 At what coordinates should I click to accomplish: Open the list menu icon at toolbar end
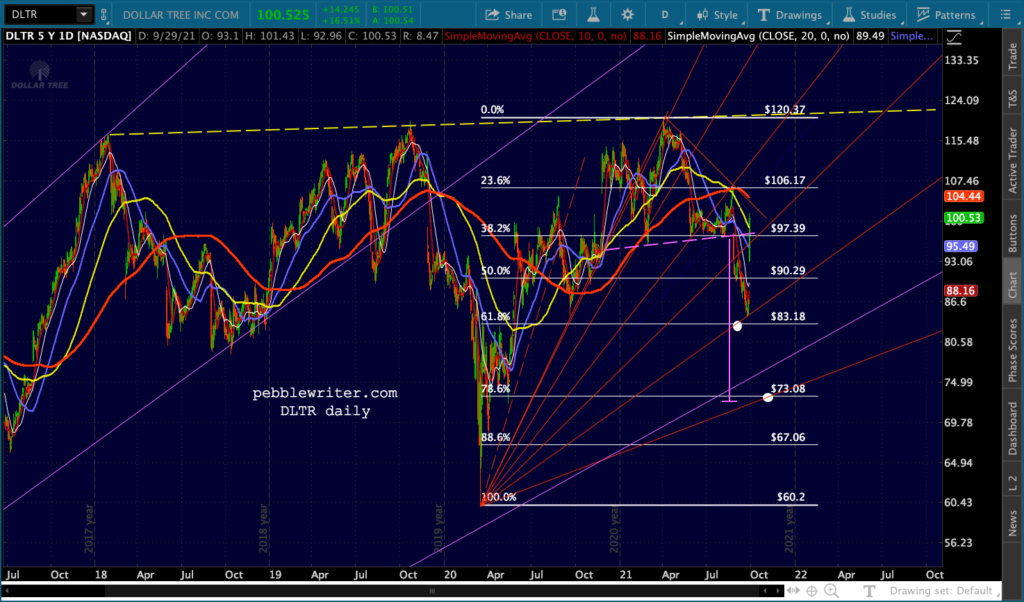point(1006,14)
